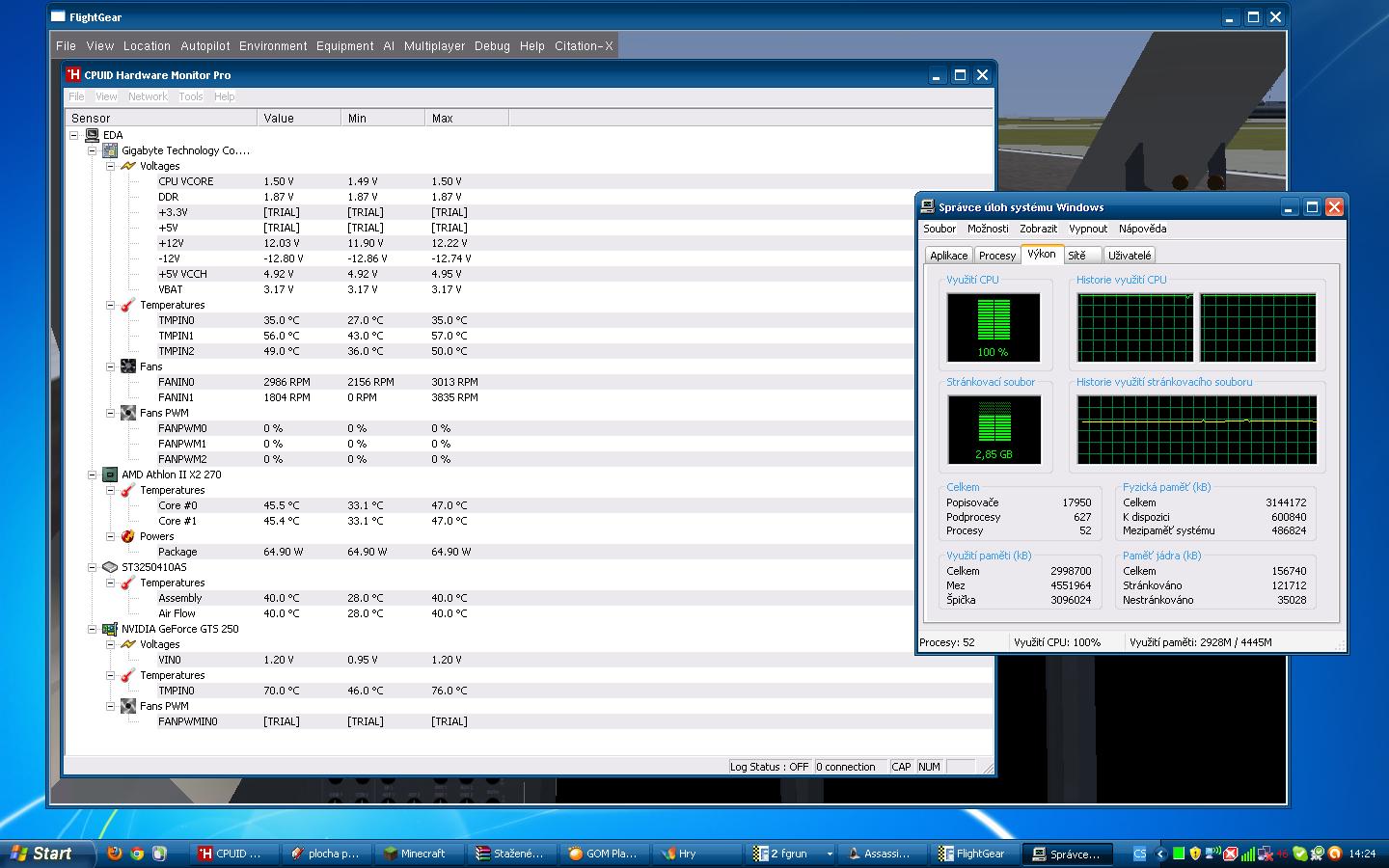This screenshot has height=868, width=1389.
Task: Switch to the Aplikace tab
Action: pos(948,256)
